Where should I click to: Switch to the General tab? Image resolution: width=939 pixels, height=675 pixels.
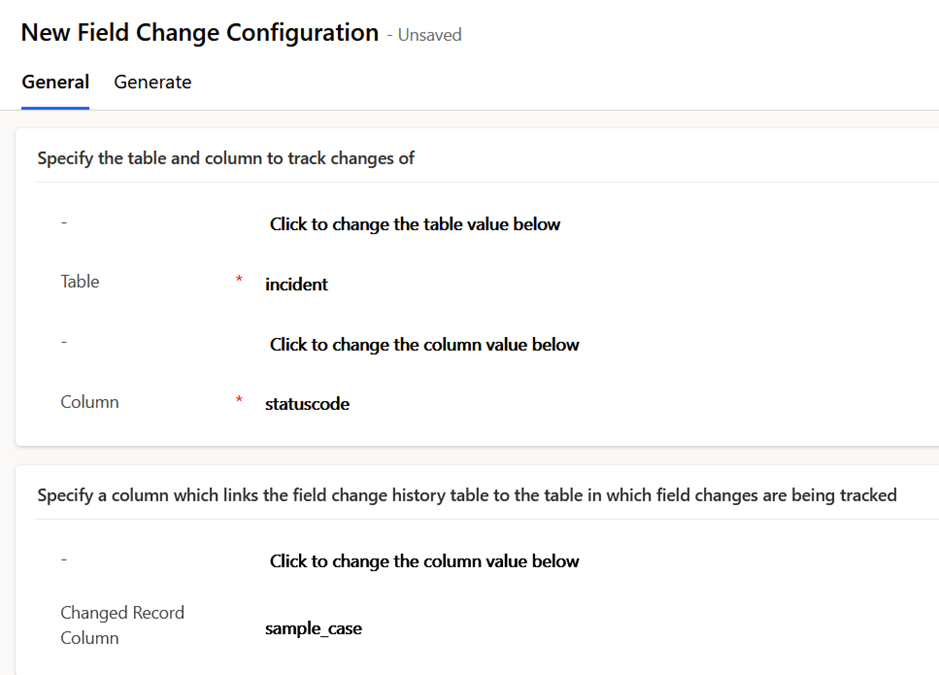pyautogui.click(x=55, y=82)
